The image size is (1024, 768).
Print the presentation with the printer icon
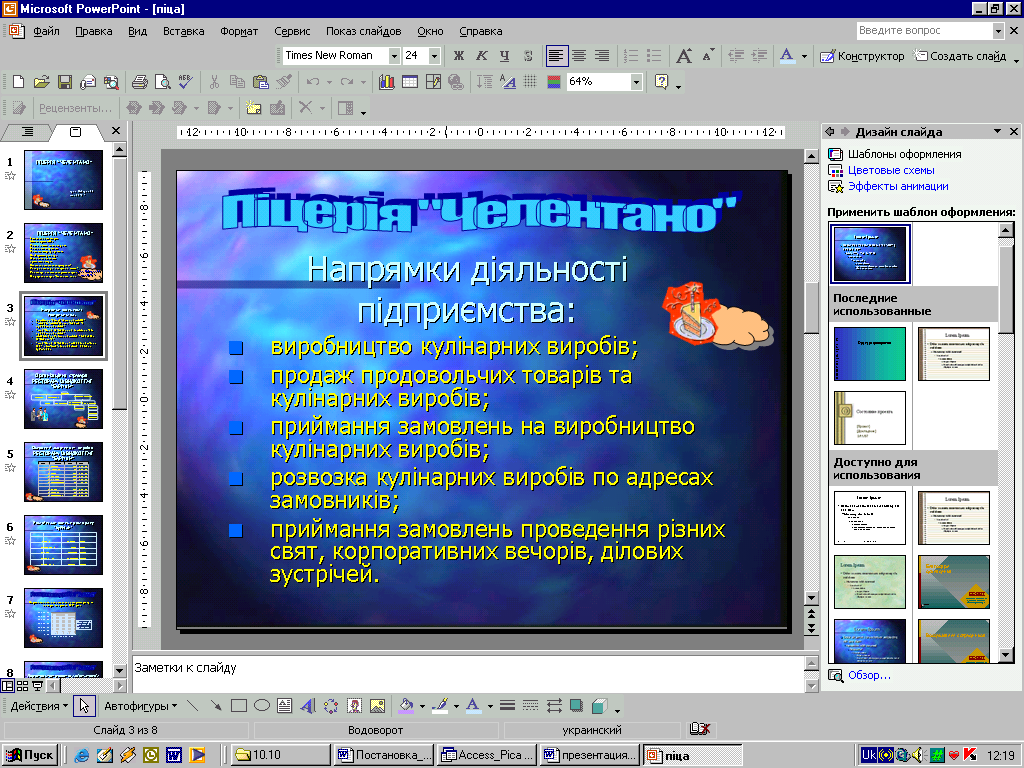click(x=139, y=82)
